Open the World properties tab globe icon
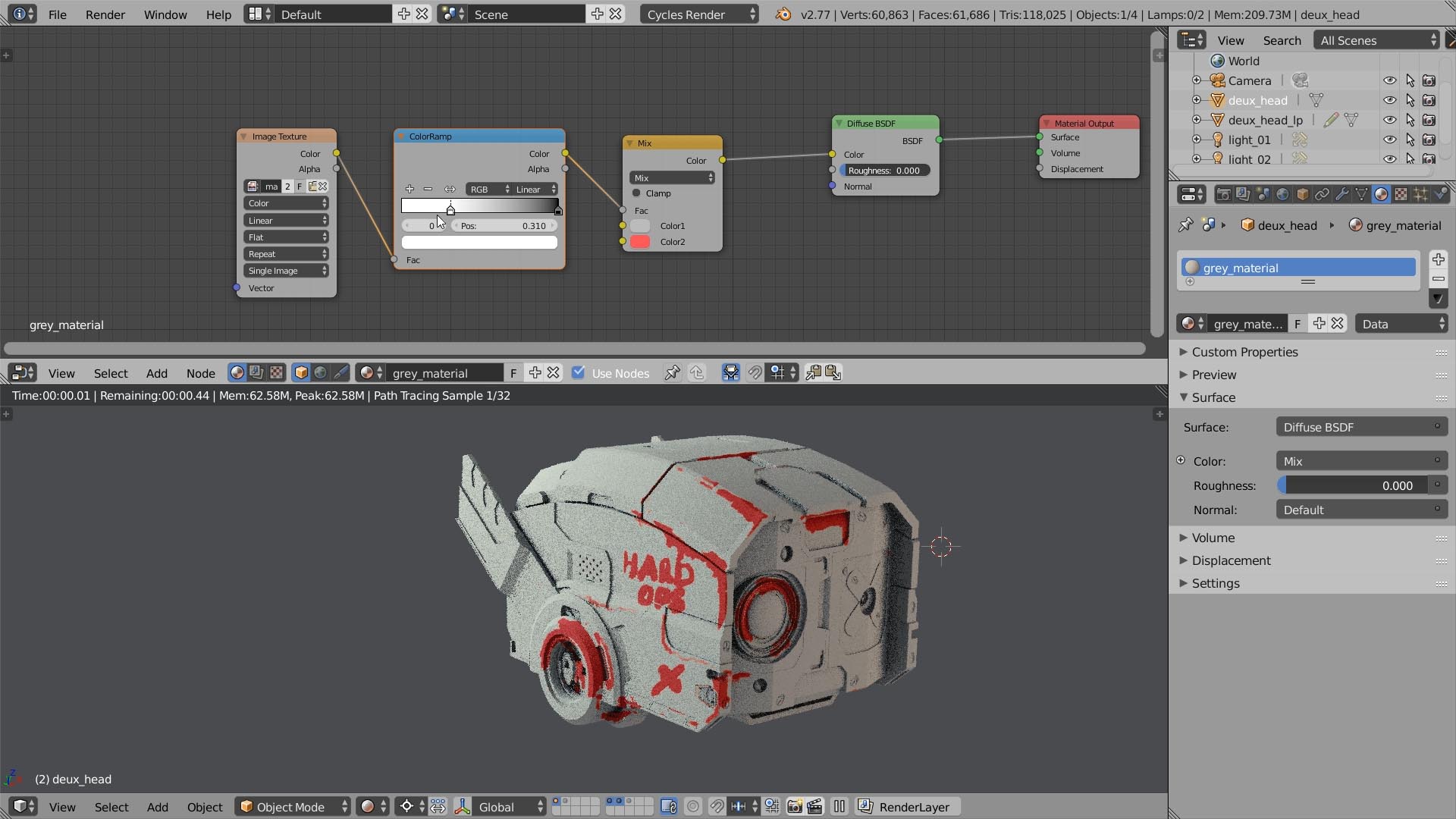 pyautogui.click(x=1282, y=195)
